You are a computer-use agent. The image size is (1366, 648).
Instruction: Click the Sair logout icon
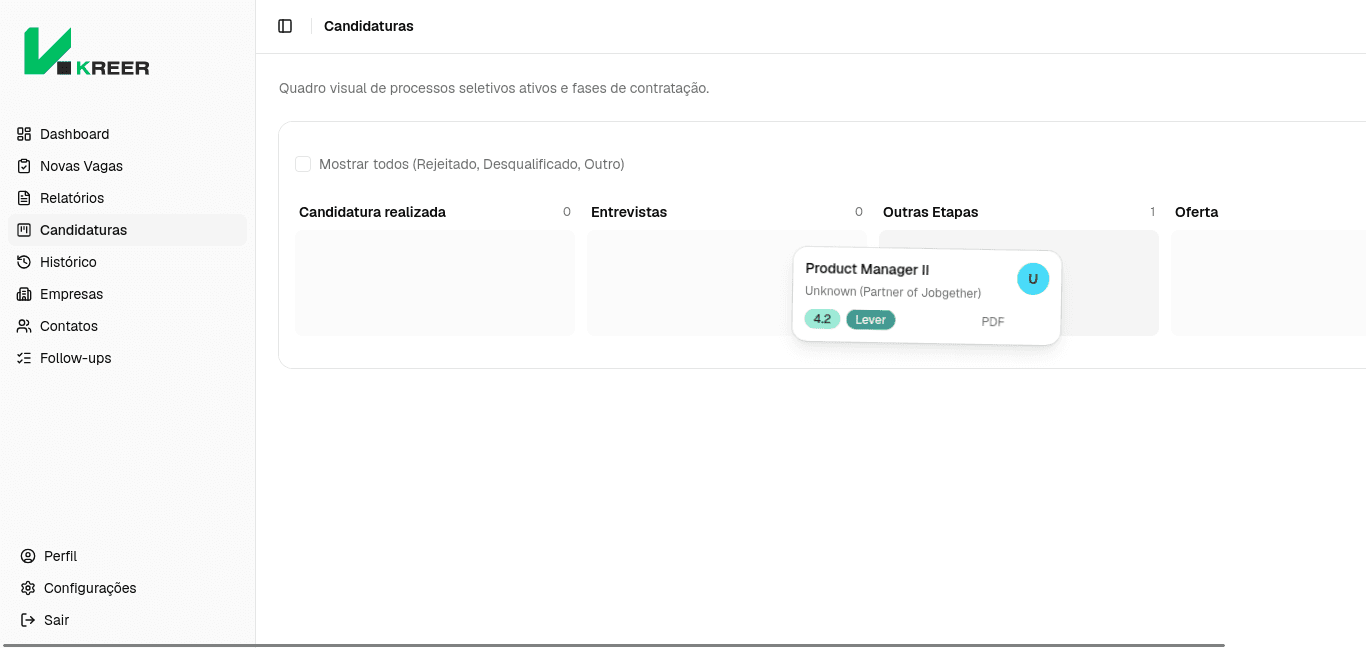pos(28,620)
